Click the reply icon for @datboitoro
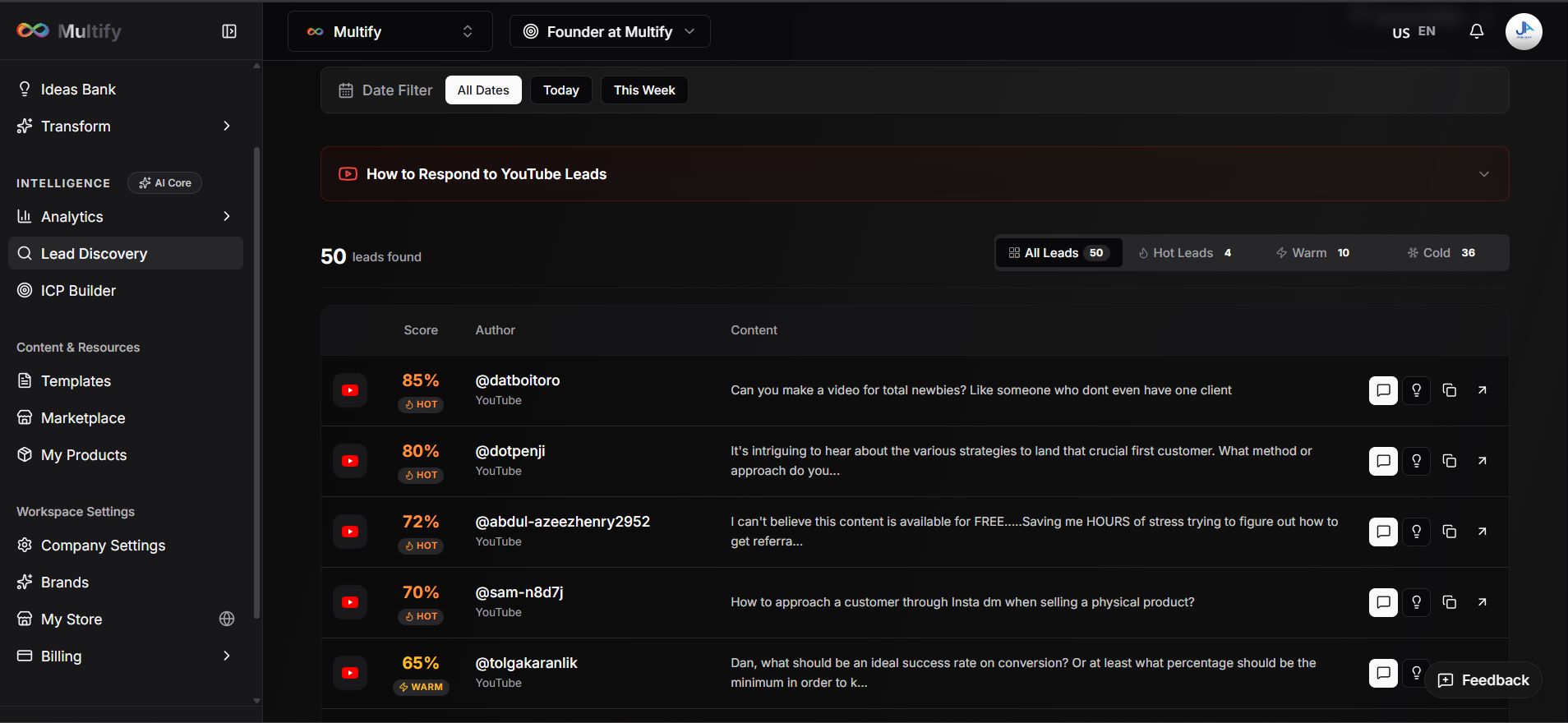 (1383, 390)
